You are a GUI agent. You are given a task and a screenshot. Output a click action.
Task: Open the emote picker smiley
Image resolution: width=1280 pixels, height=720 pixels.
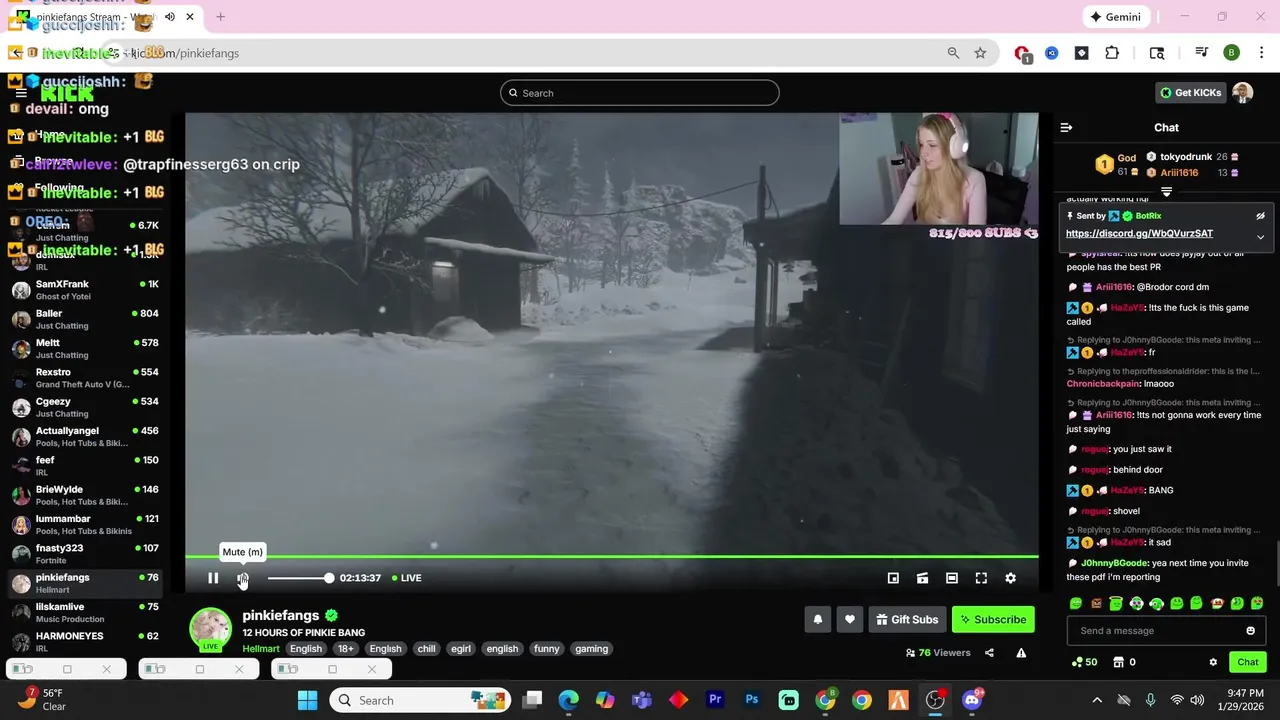pos(1250,631)
